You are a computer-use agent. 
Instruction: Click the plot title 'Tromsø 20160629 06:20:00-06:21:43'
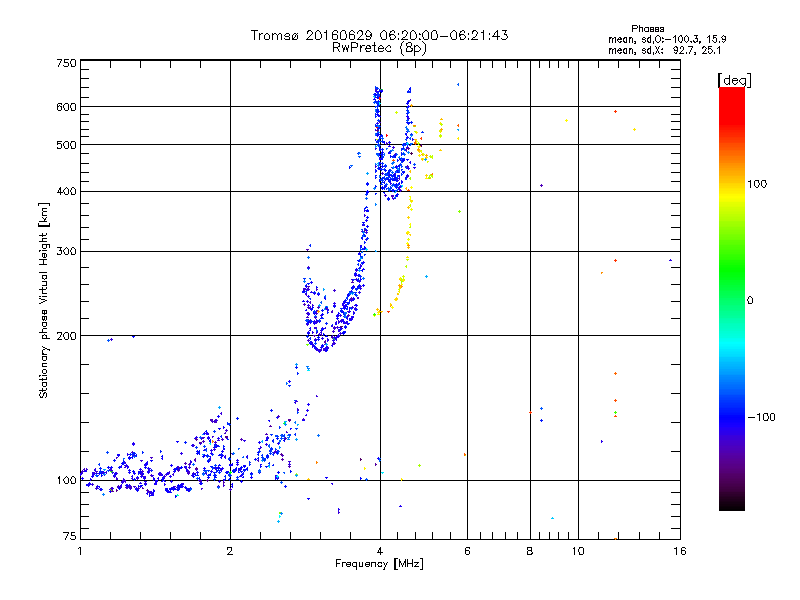(379, 35)
